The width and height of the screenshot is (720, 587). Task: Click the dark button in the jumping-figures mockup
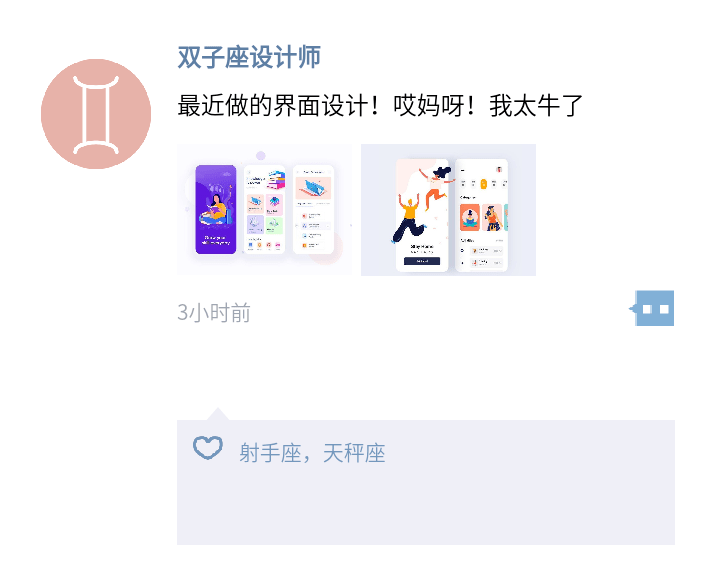click(x=422, y=261)
